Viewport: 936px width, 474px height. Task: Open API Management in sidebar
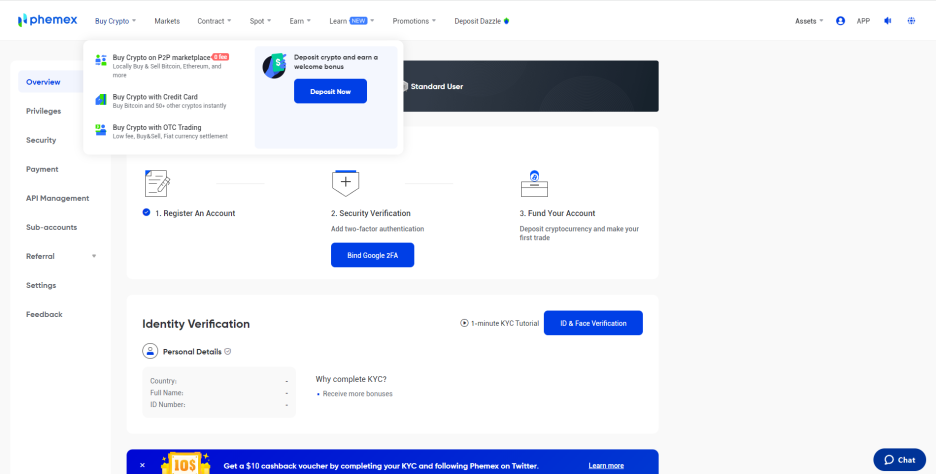(x=57, y=198)
